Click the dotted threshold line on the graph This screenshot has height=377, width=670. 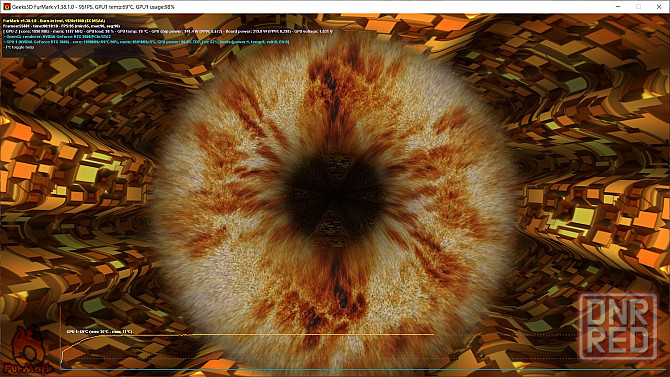[363, 359]
